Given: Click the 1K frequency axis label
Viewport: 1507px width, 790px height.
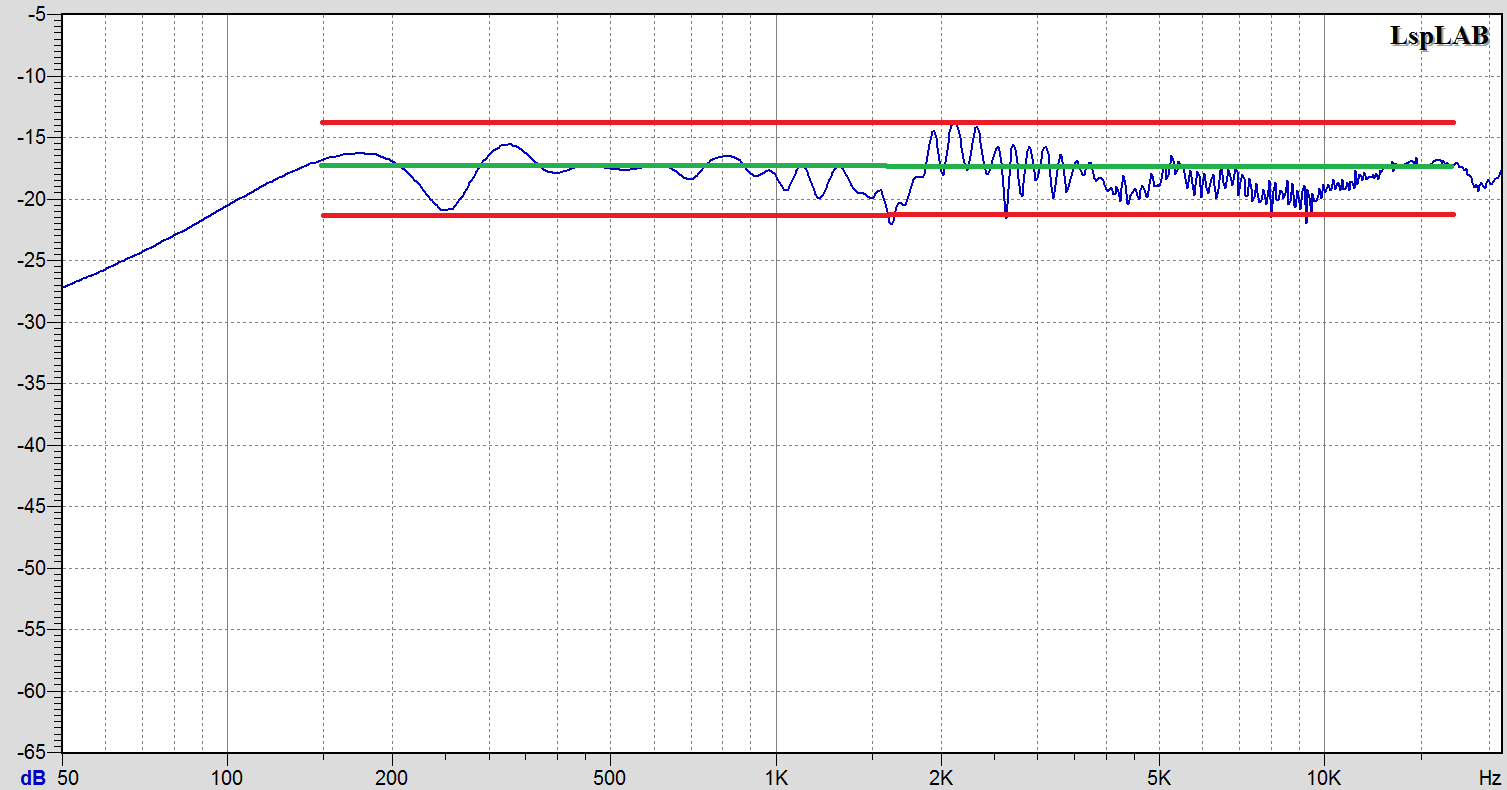Looking at the screenshot, I should pos(776,776).
